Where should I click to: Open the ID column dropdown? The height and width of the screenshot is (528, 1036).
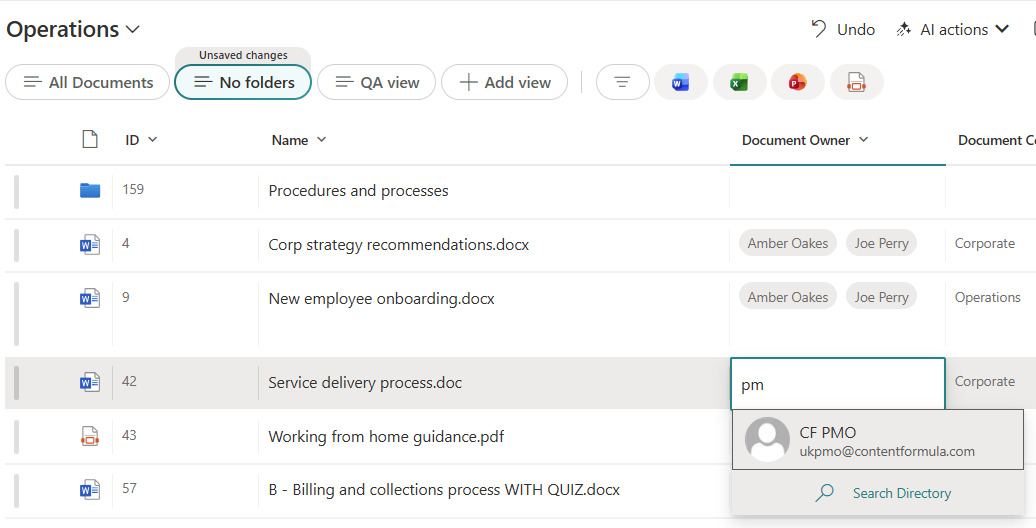tap(153, 139)
